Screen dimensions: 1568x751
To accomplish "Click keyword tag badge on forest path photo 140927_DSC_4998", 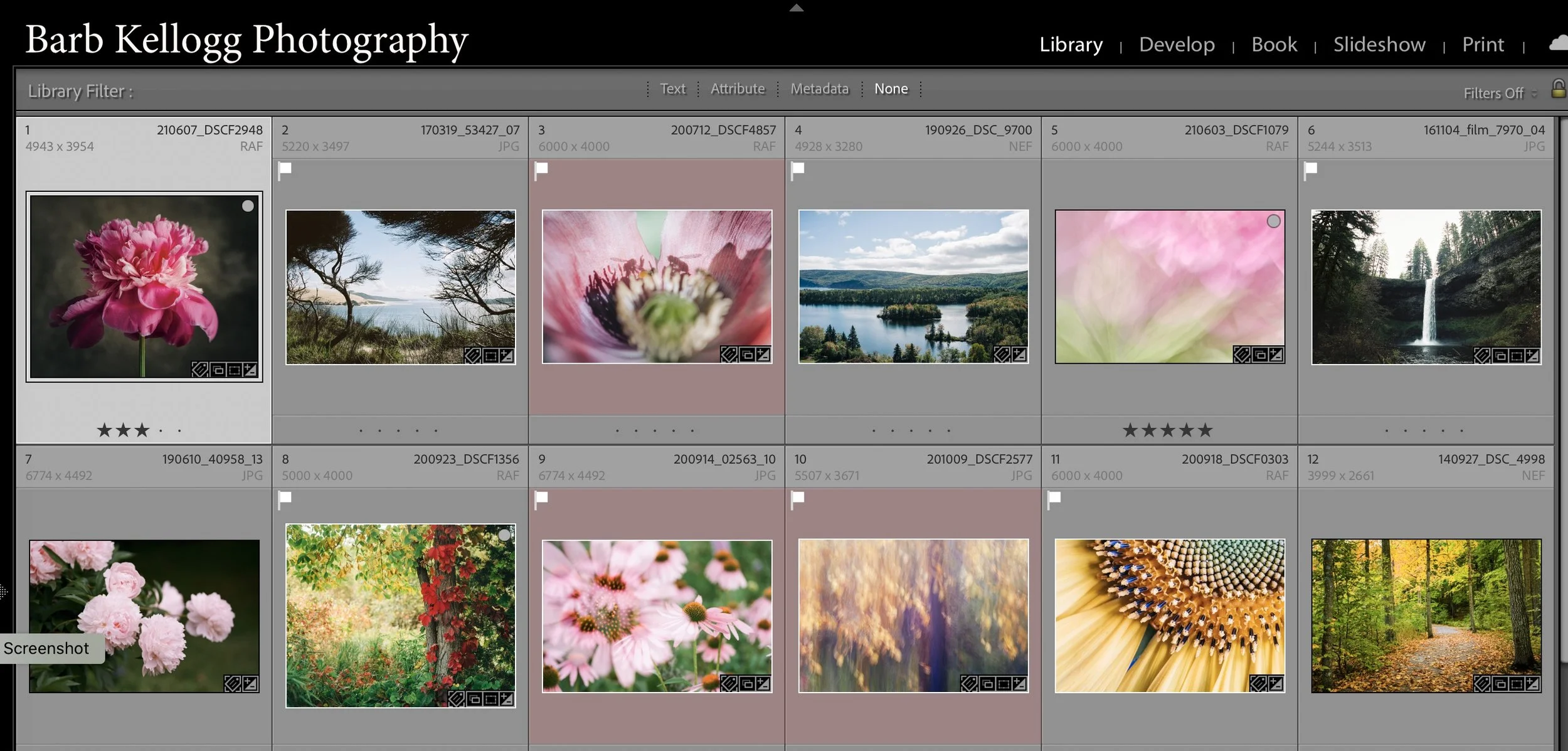I will [x=1482, y=683].
